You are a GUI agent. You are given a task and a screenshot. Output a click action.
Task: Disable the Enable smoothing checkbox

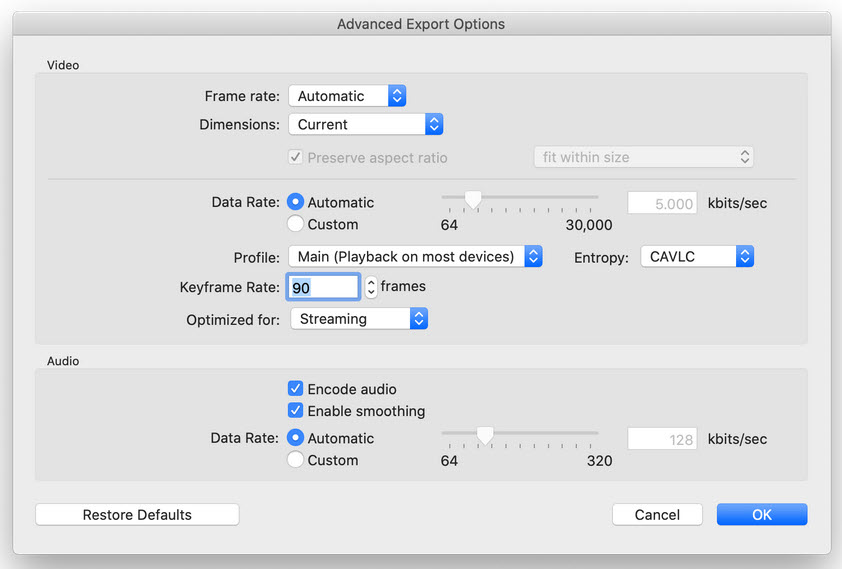296,411
